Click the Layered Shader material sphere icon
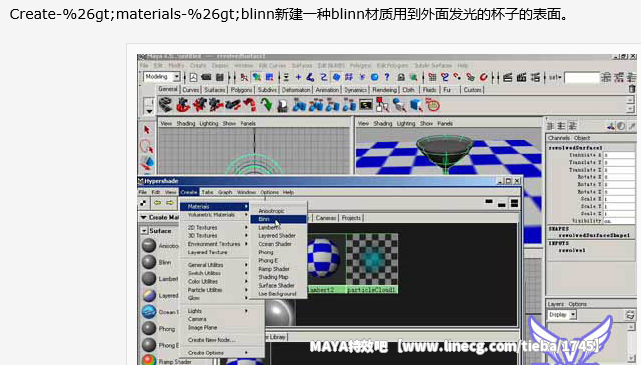This screenshot has height=365, width=641. (149, 295)
